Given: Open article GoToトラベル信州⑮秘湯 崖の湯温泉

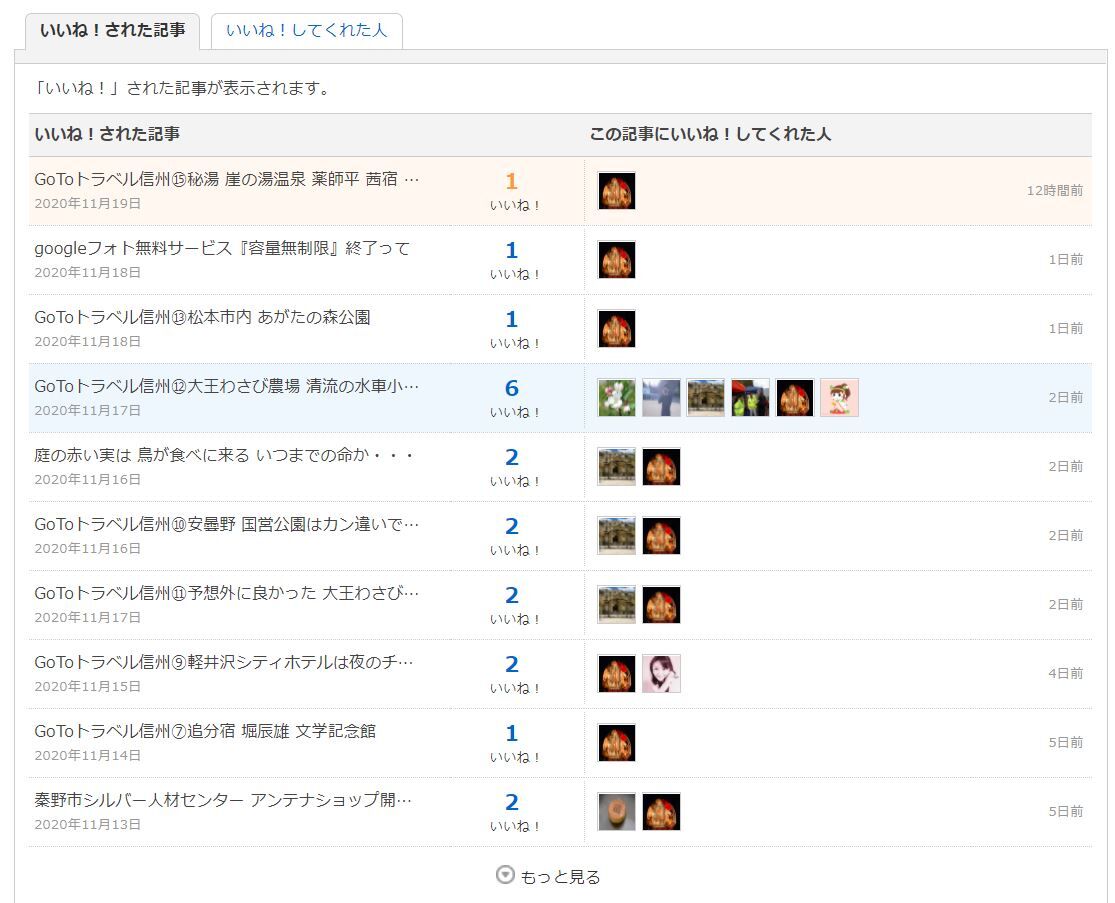Looking at the screenshot, I should pyautogui.click(x=227, y=179).
